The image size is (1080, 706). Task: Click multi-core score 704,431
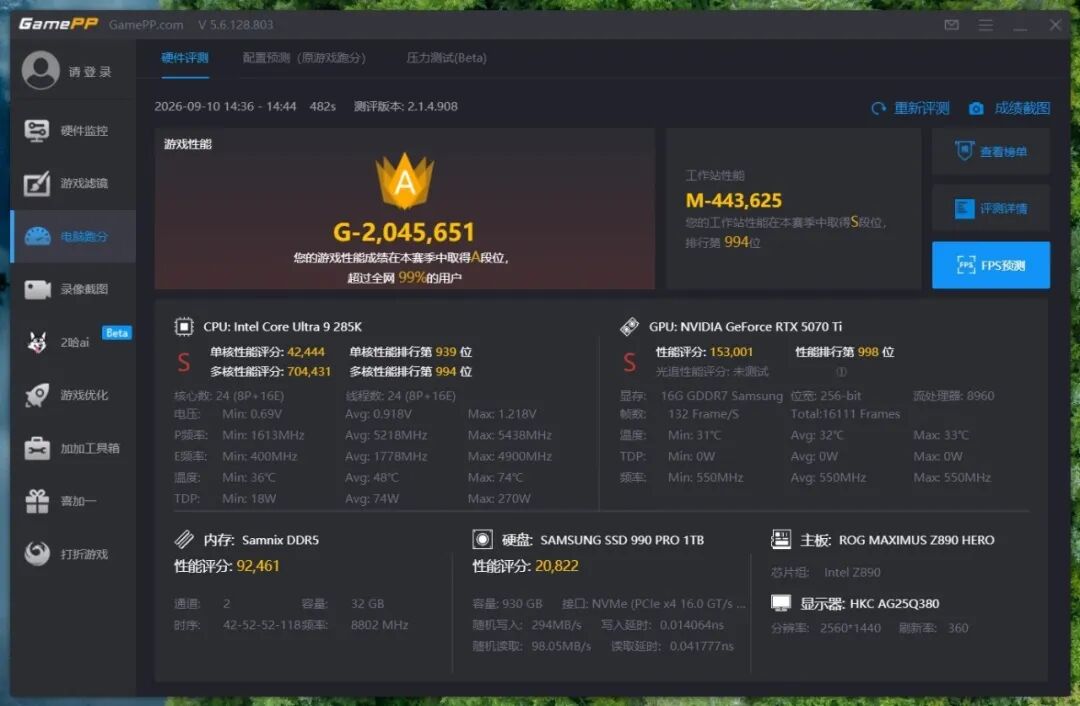[309, 372]
